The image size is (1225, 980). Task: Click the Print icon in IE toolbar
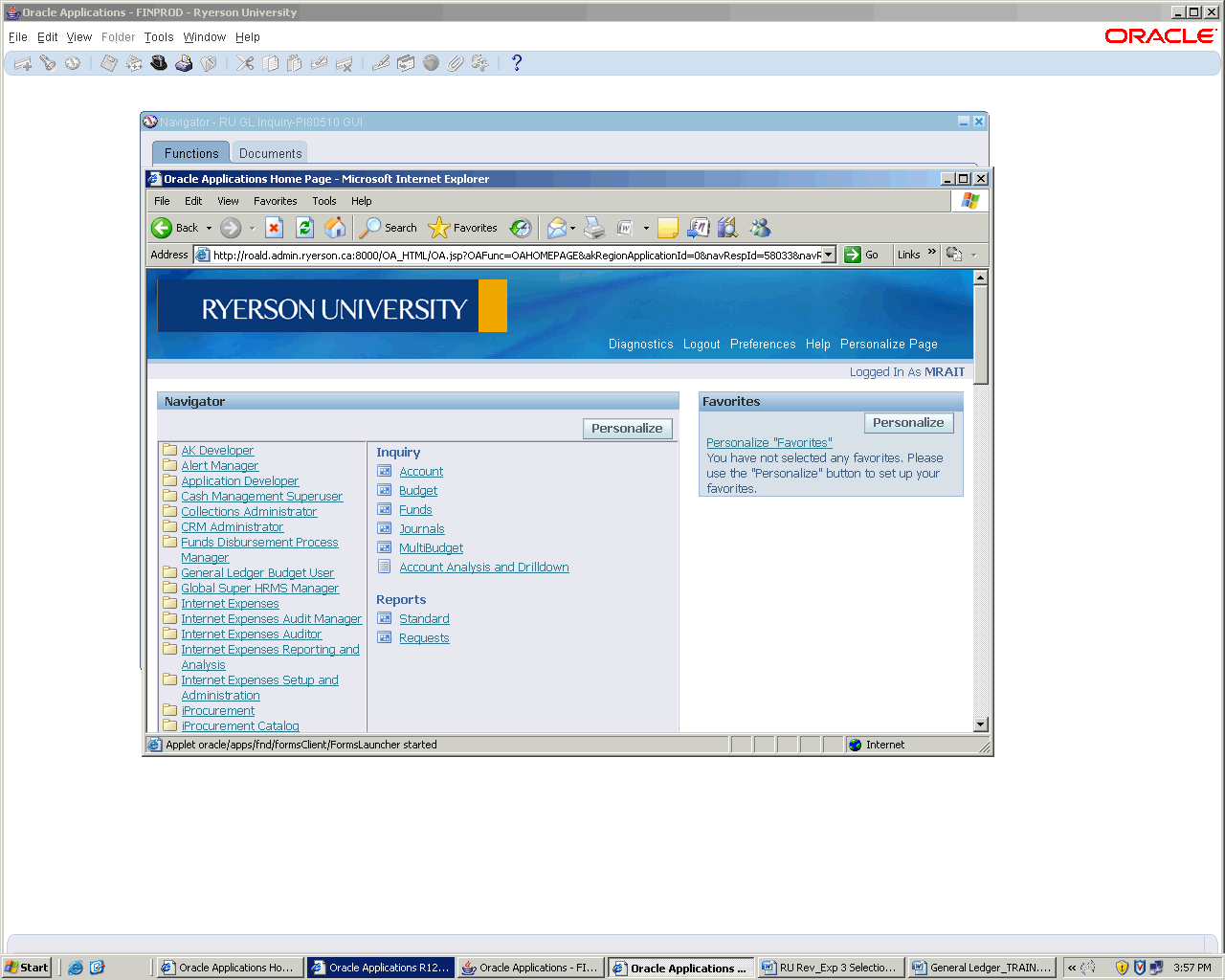[594, 228]
